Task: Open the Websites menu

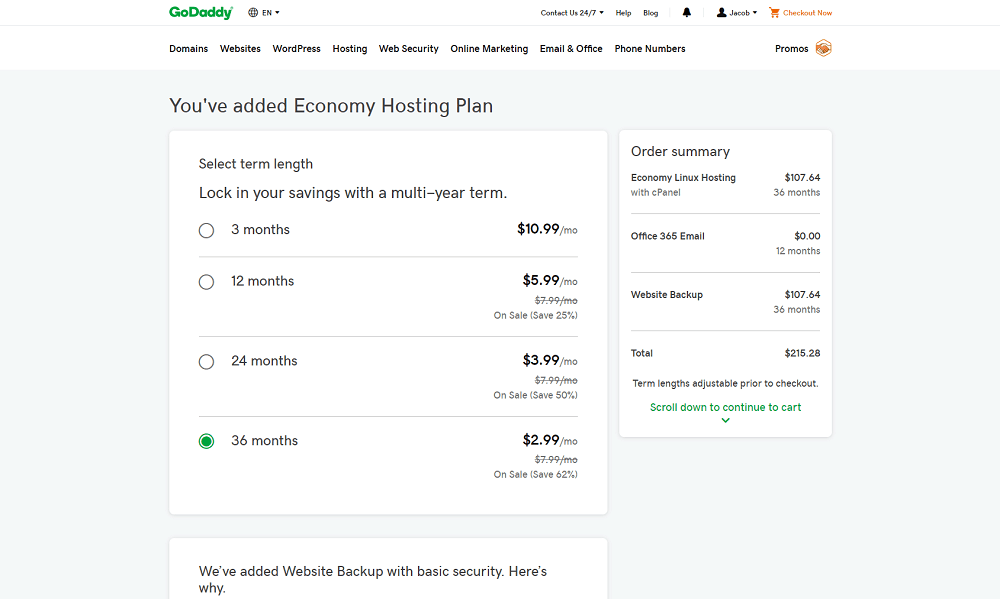Action: [x=240, y=48]
